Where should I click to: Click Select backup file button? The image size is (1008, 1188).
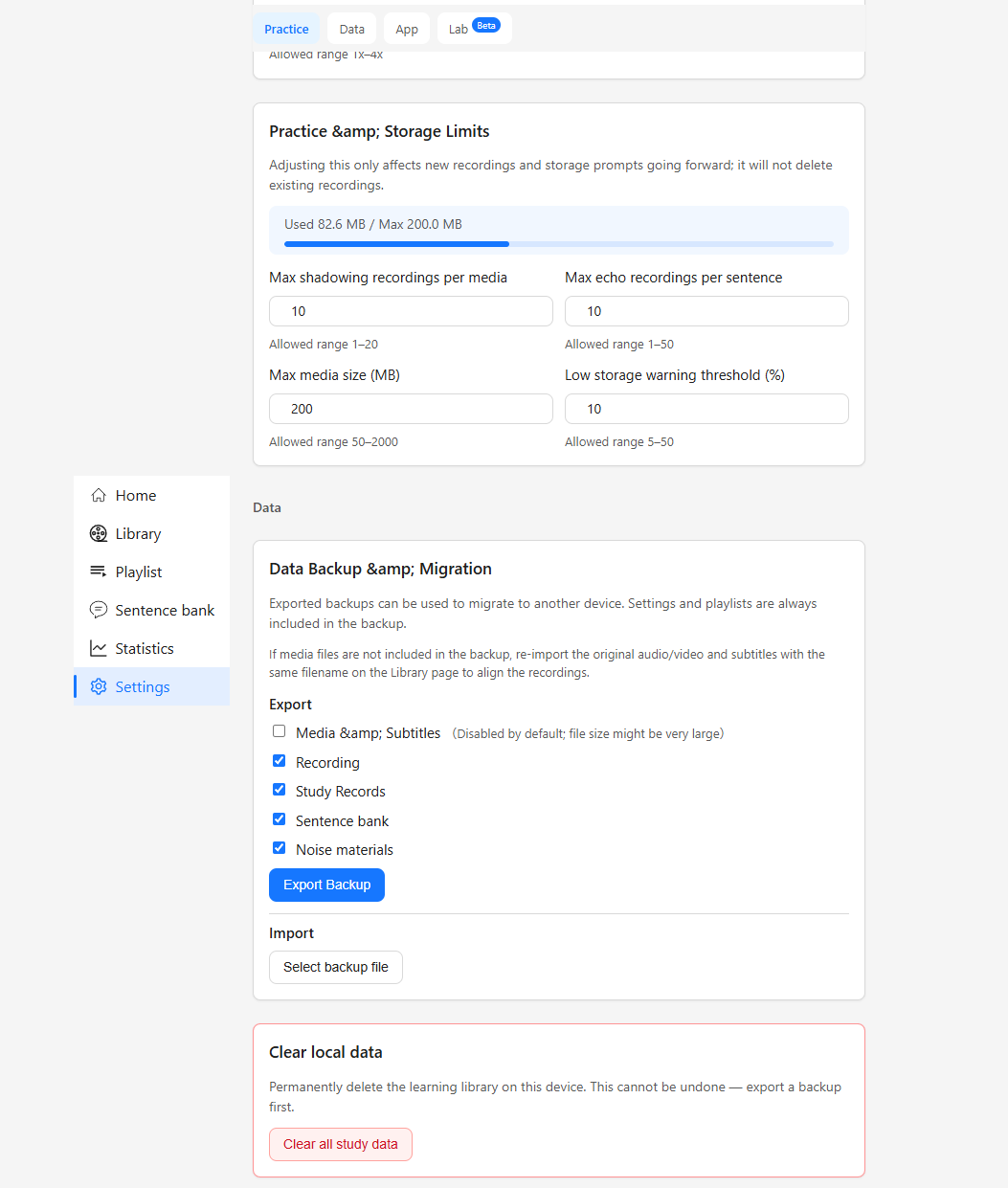click(x=335, y=967)
